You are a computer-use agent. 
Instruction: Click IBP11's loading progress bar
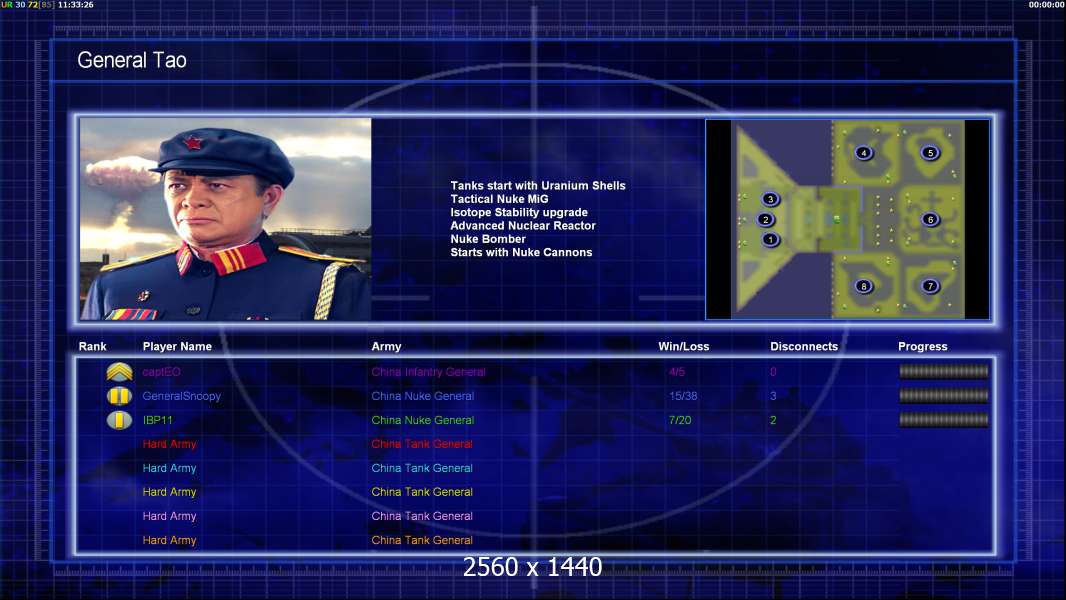[x=944, y=420]
